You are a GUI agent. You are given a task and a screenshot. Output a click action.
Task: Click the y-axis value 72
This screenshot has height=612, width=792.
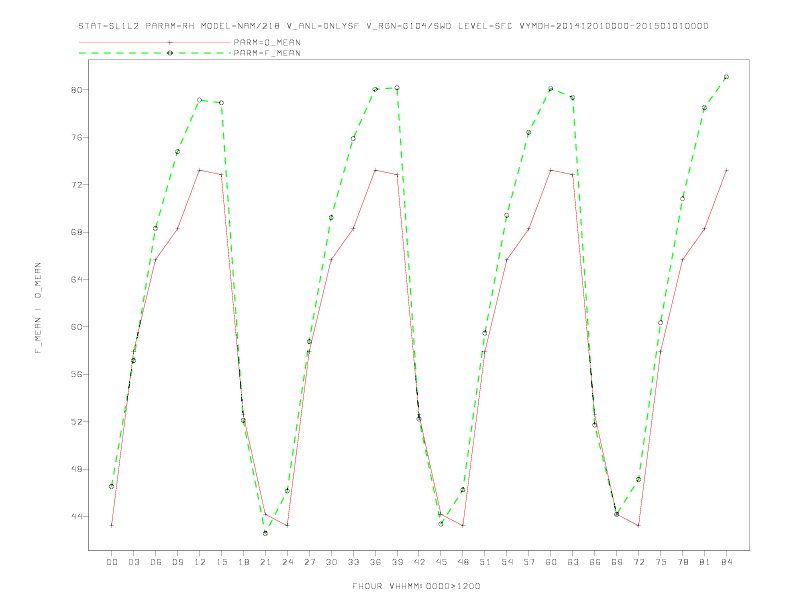click(x=76, y=185)
